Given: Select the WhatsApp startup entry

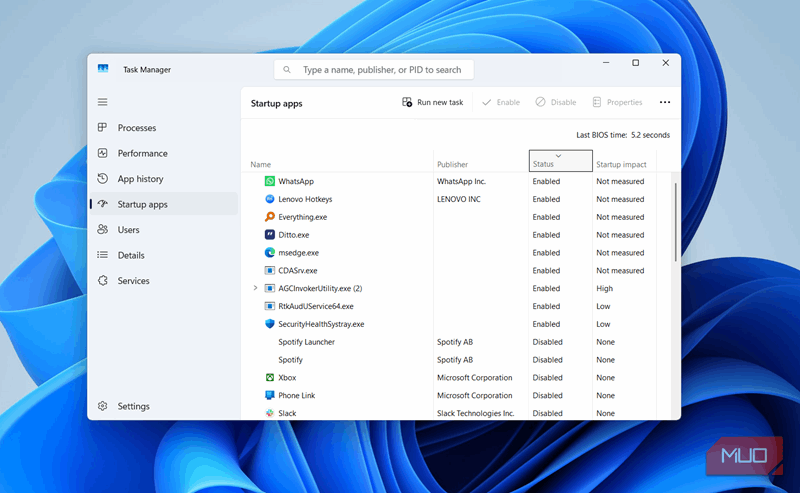Looking at the screenshot, I should [x=295, y=182].
